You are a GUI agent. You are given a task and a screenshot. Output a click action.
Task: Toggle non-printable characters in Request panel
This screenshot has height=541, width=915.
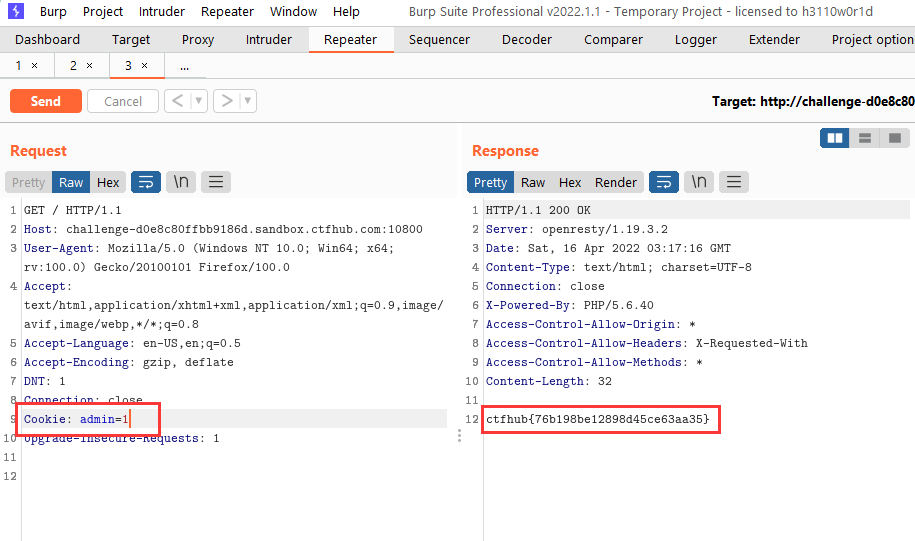(x=181, y=182)
